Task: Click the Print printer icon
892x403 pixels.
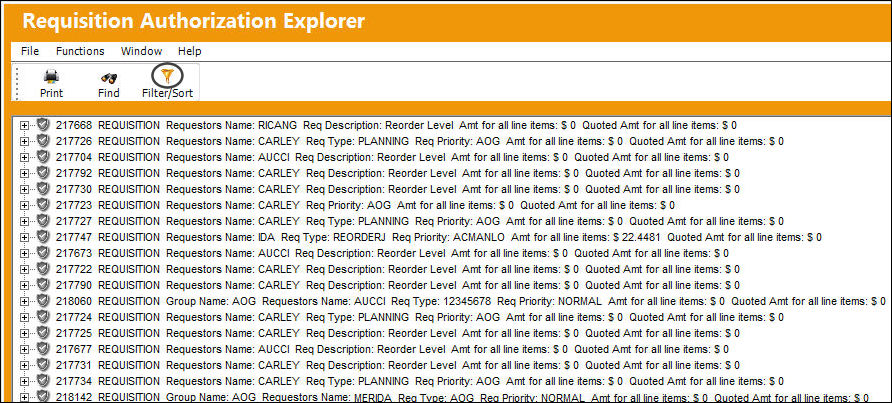Action: (x=52, y=77)
